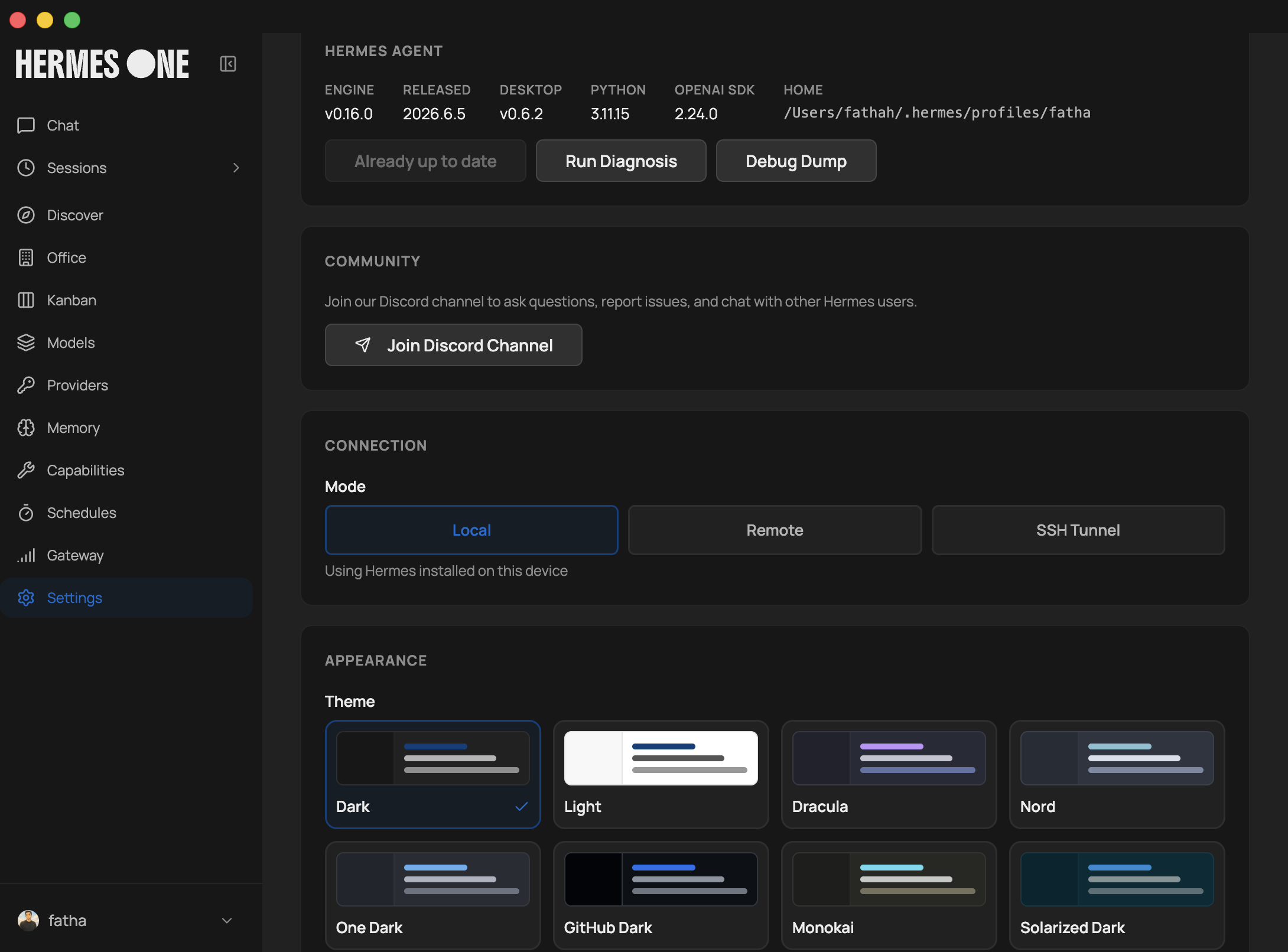Click the fatha username in the sidebar

pos(67,920)
